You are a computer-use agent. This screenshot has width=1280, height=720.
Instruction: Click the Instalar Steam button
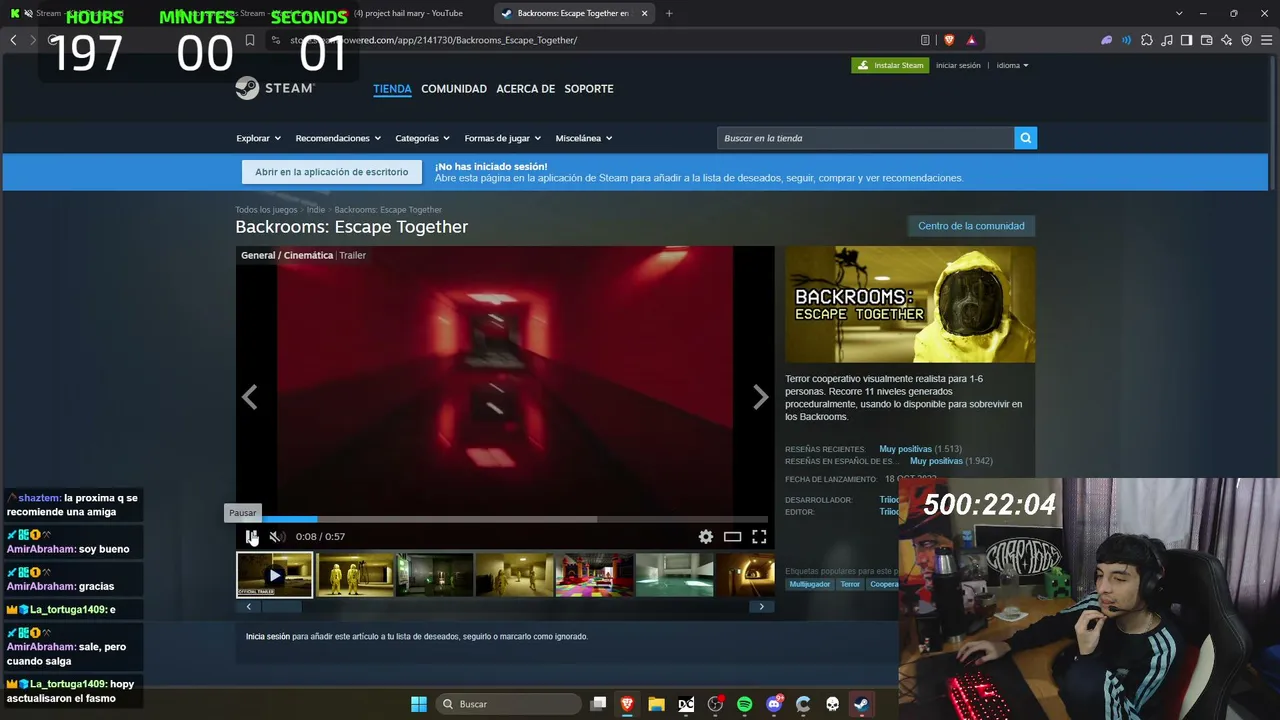890,66
